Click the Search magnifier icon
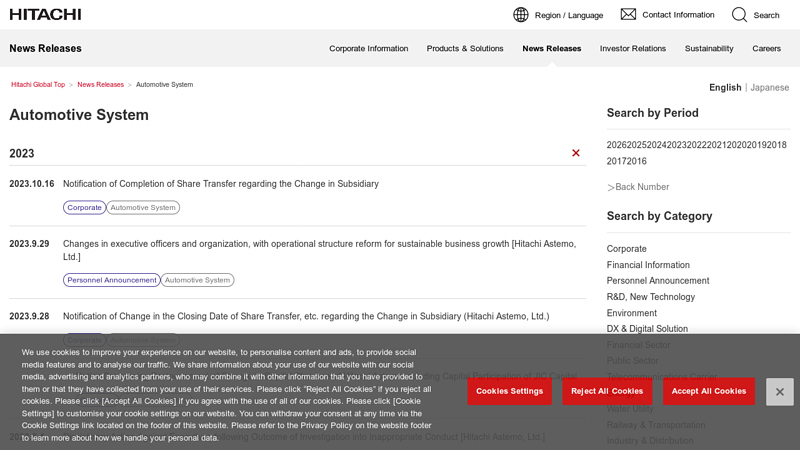The image size is (800, 450). pyautogui.click(x=739, y=15)
